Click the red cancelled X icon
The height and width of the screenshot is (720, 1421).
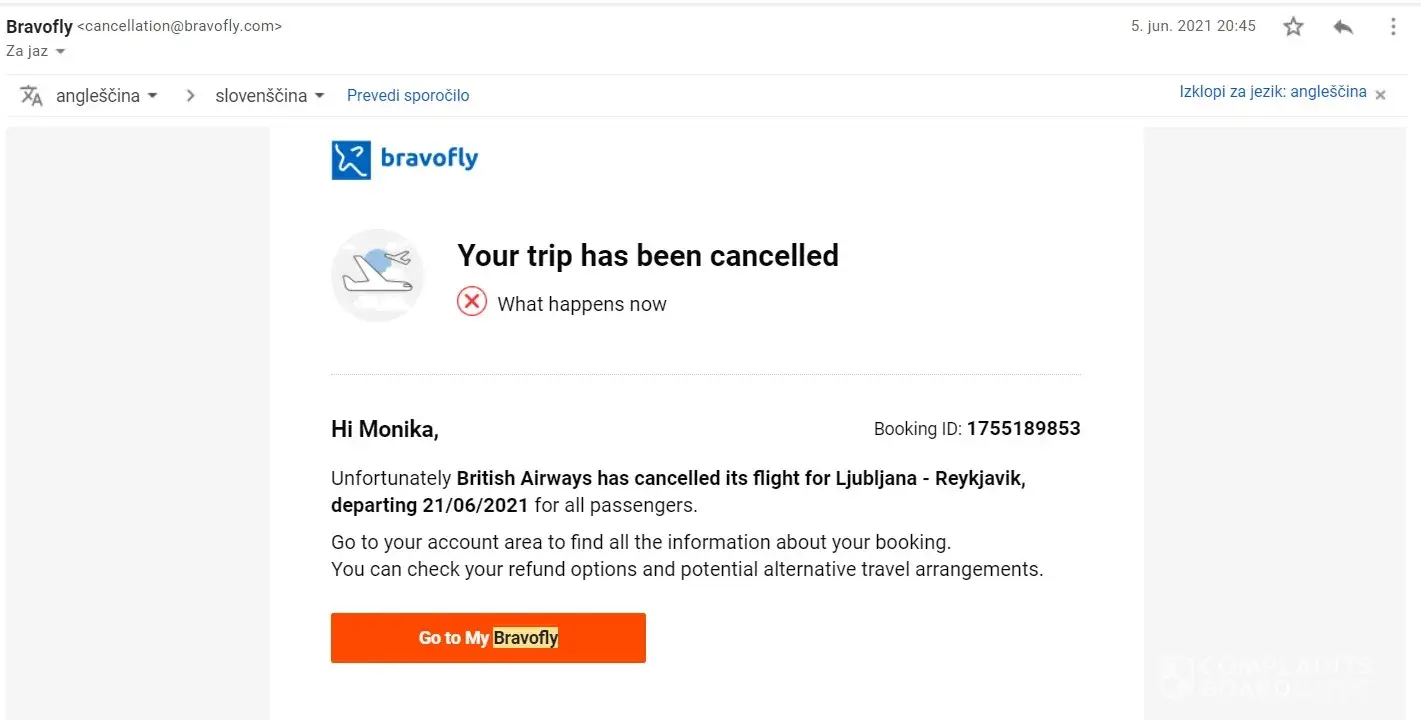[x=472, y=301]
